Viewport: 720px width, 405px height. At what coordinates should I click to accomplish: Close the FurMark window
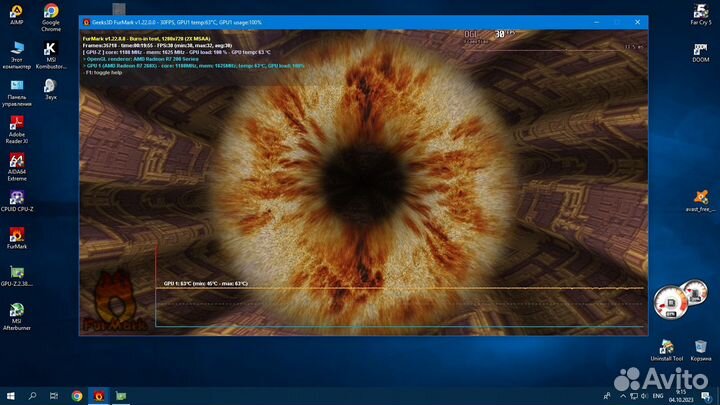point(637,22)
